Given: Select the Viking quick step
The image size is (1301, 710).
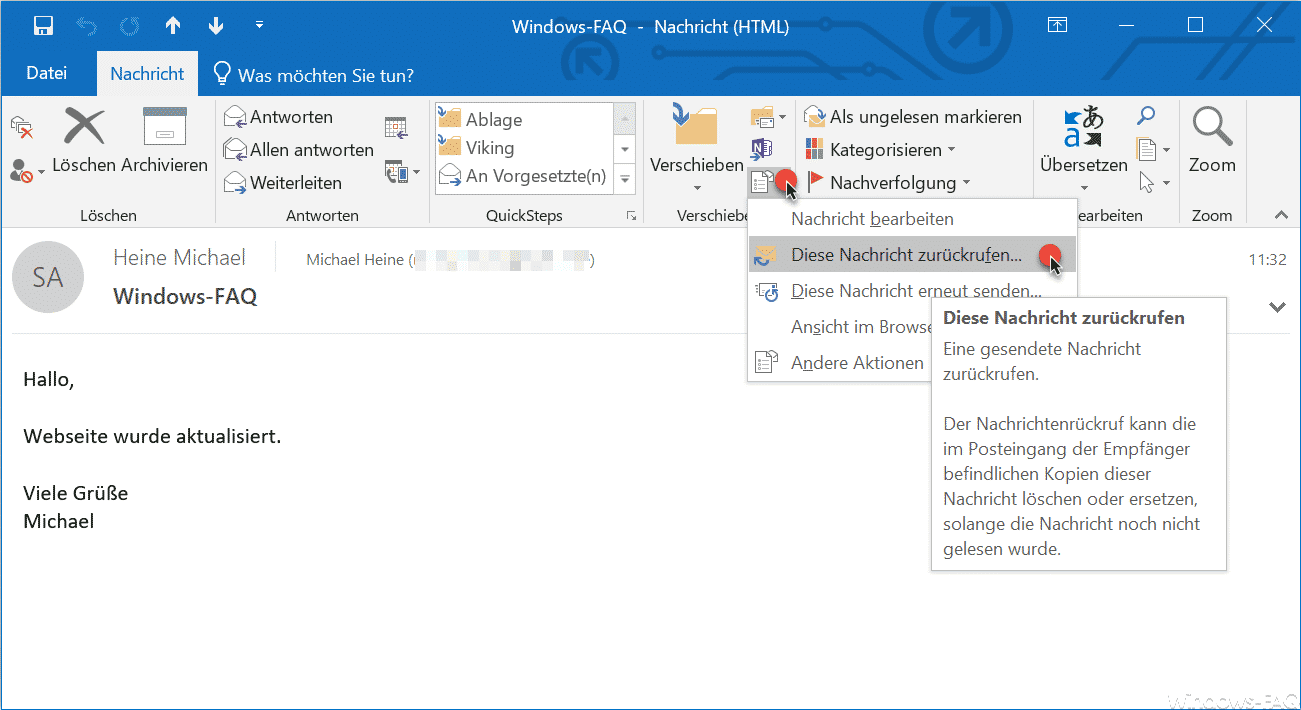Looking at the screenshot, I should [x=524, y=147].
